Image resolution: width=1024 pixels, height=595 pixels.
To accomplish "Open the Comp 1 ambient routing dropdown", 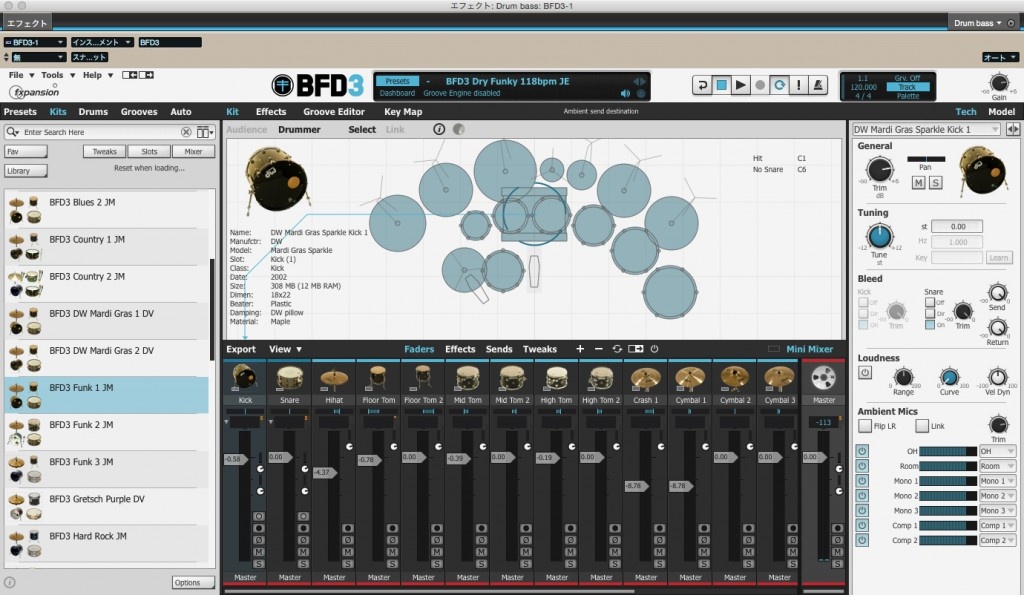I will (997, 526).
